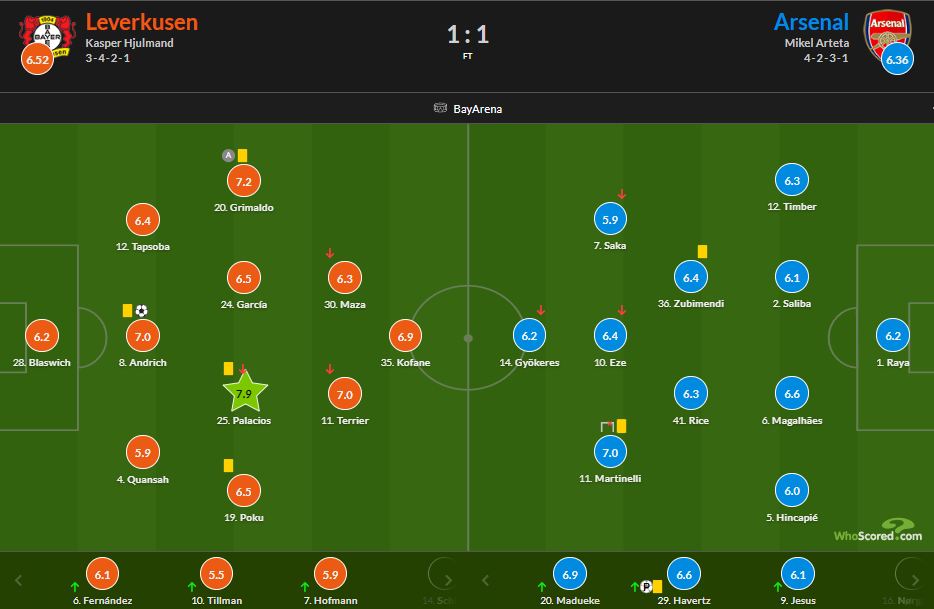Click Leverkusen's 6.52 team rating badge
Viewport: 934px width, 609px height.
[38, 60]
